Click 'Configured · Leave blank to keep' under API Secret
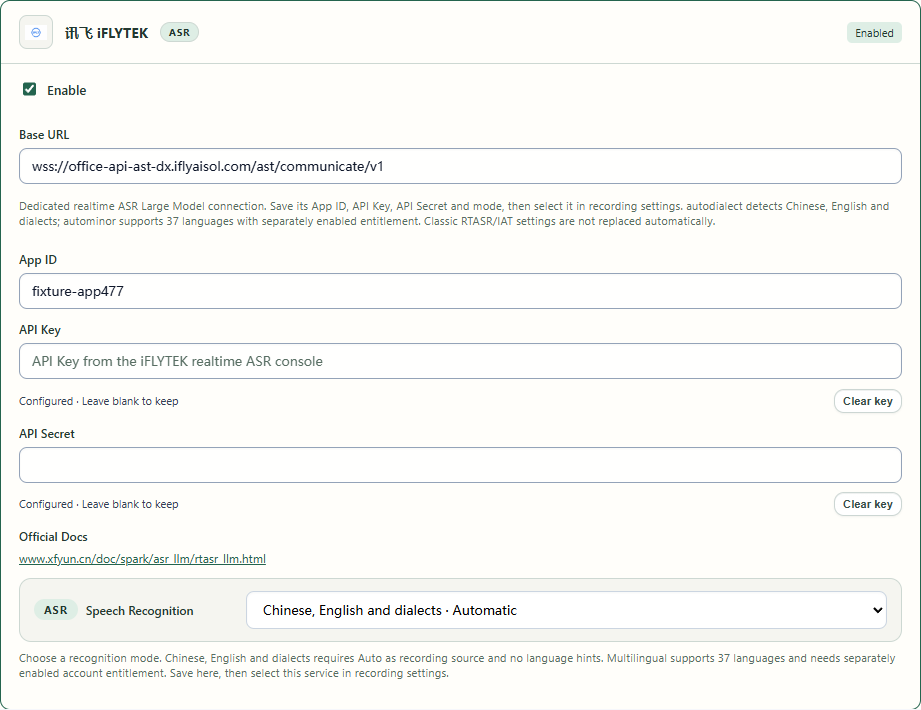 tap(98, 504)
